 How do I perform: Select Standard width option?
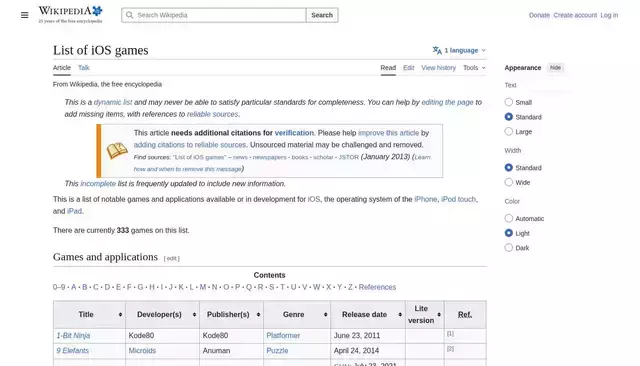coord(509,167)
